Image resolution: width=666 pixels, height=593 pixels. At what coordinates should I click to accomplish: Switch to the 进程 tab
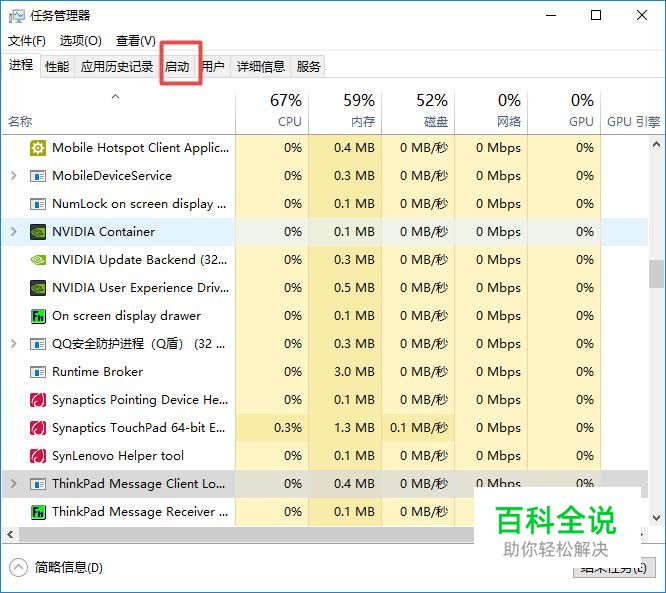click(21, 65)
